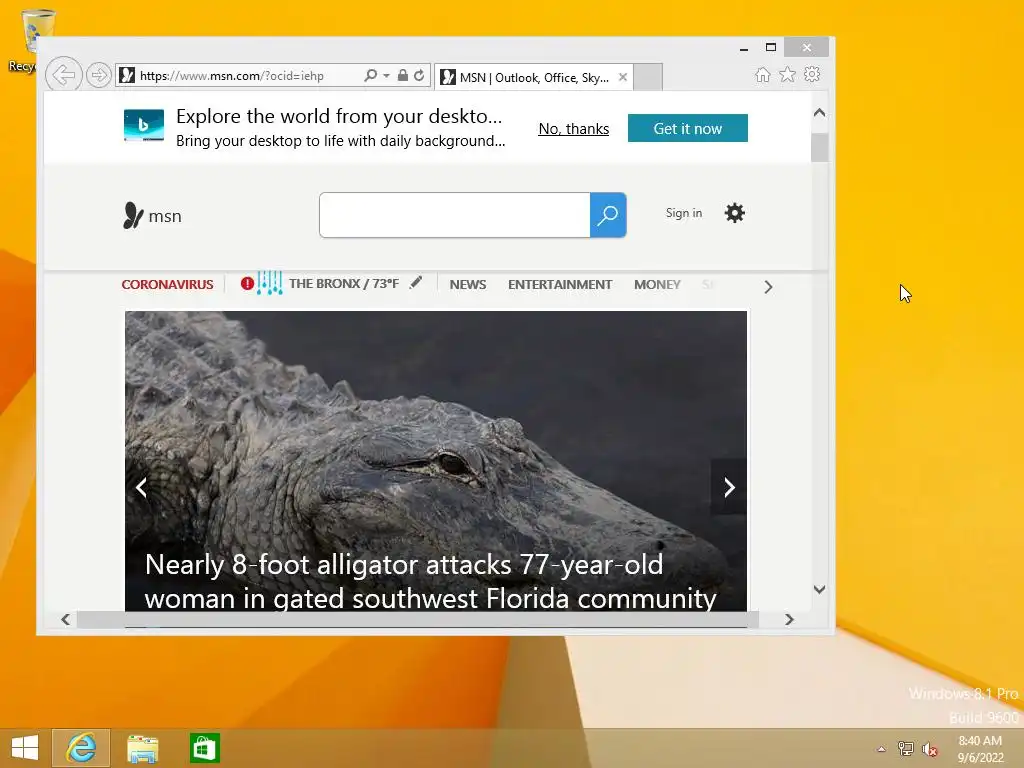Show previous story with the left carousel arrow
This screenshot has height=768, width=1024.
(141, 487)
